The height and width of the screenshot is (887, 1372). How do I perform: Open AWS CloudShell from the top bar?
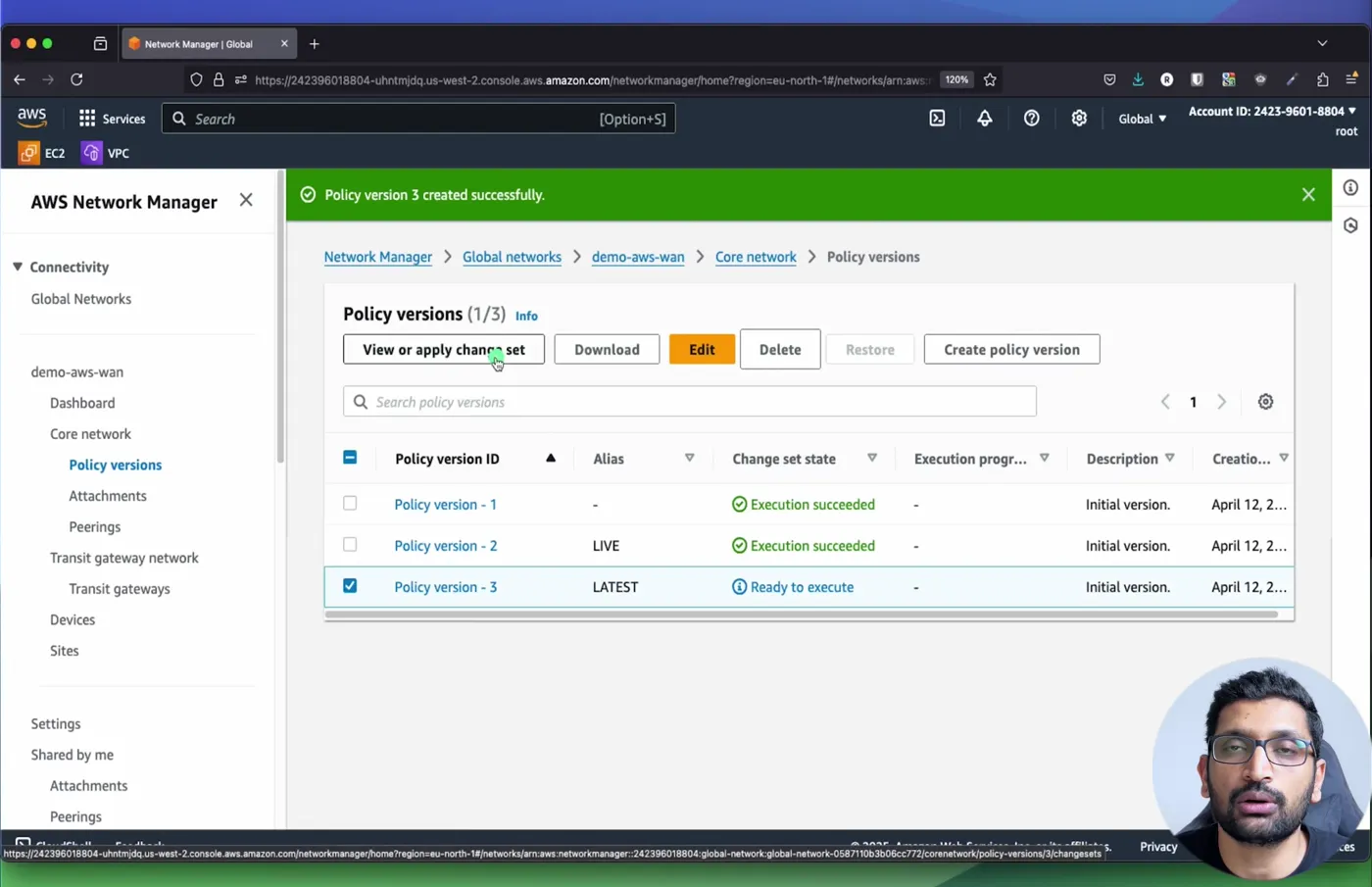(937, 119)
